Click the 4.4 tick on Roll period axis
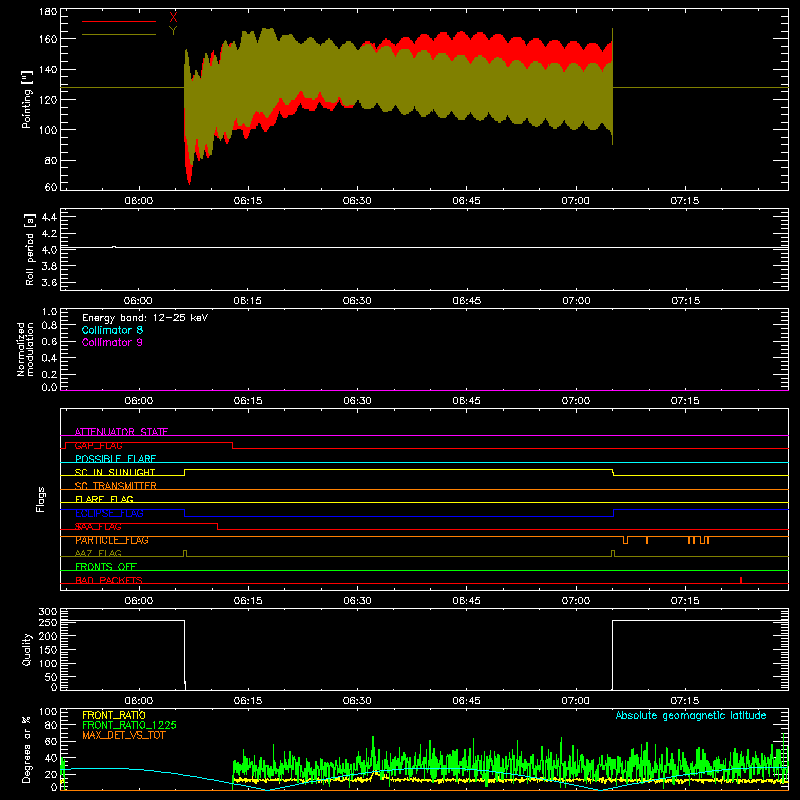Screen dimensions: 800x800 click(x=49, y=217)
